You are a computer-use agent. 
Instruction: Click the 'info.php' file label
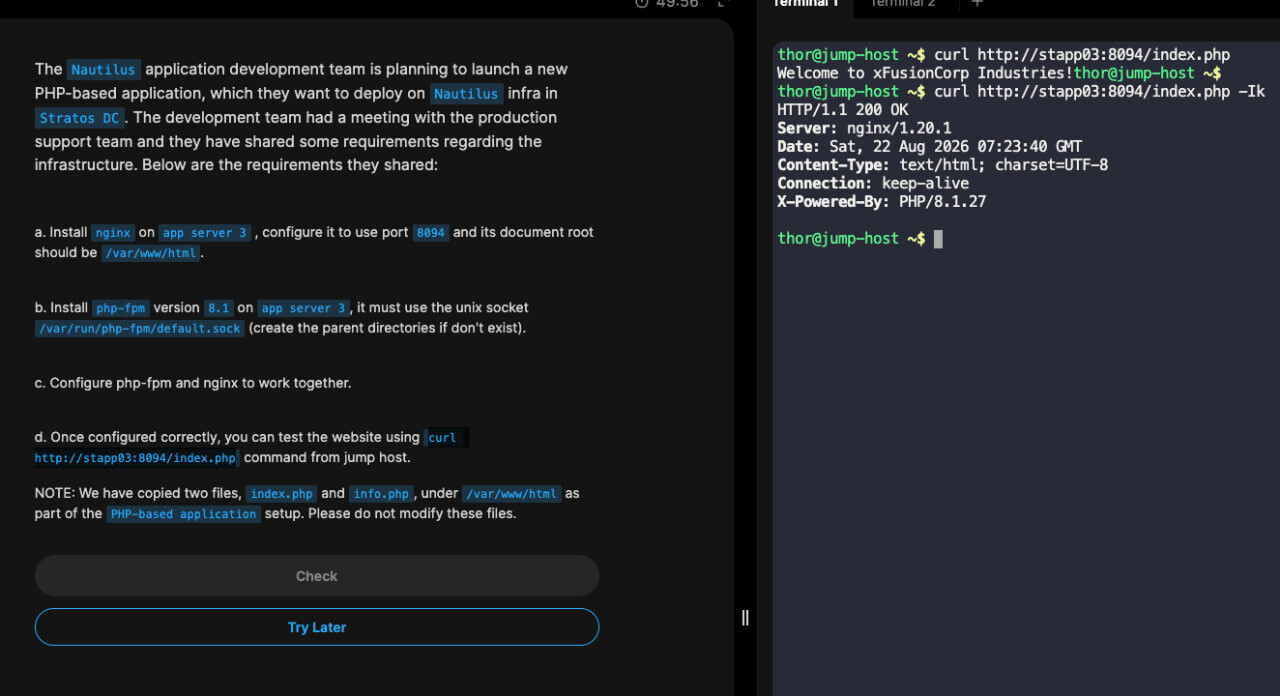[x=381, y=494]
